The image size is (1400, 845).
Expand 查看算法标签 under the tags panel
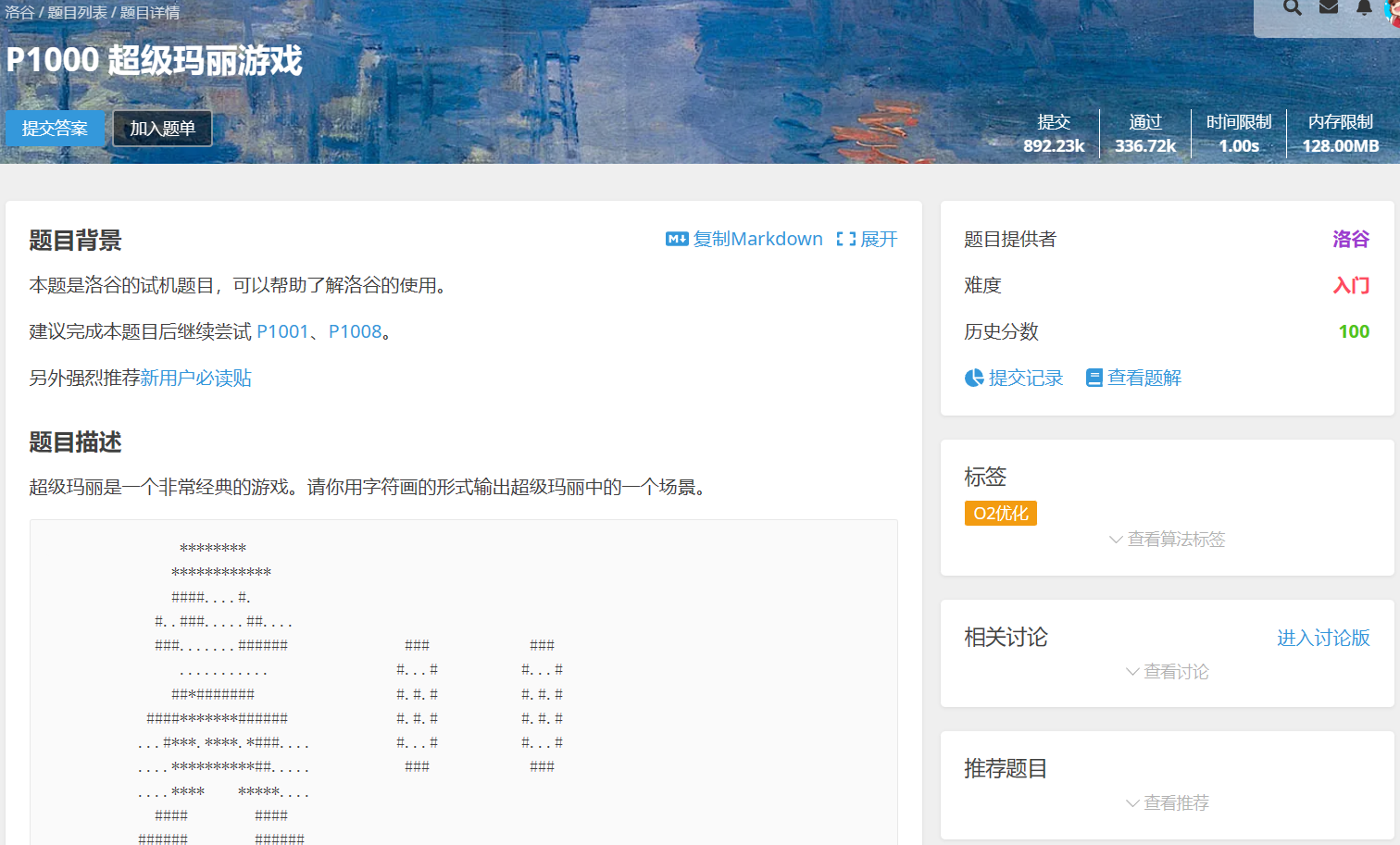point(1167,540)
